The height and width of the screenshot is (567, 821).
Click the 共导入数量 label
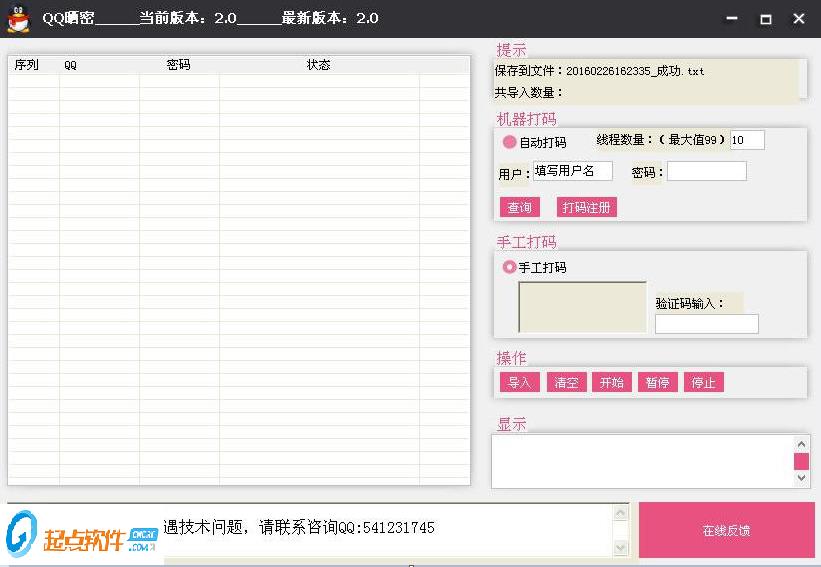tap(528, 93)
